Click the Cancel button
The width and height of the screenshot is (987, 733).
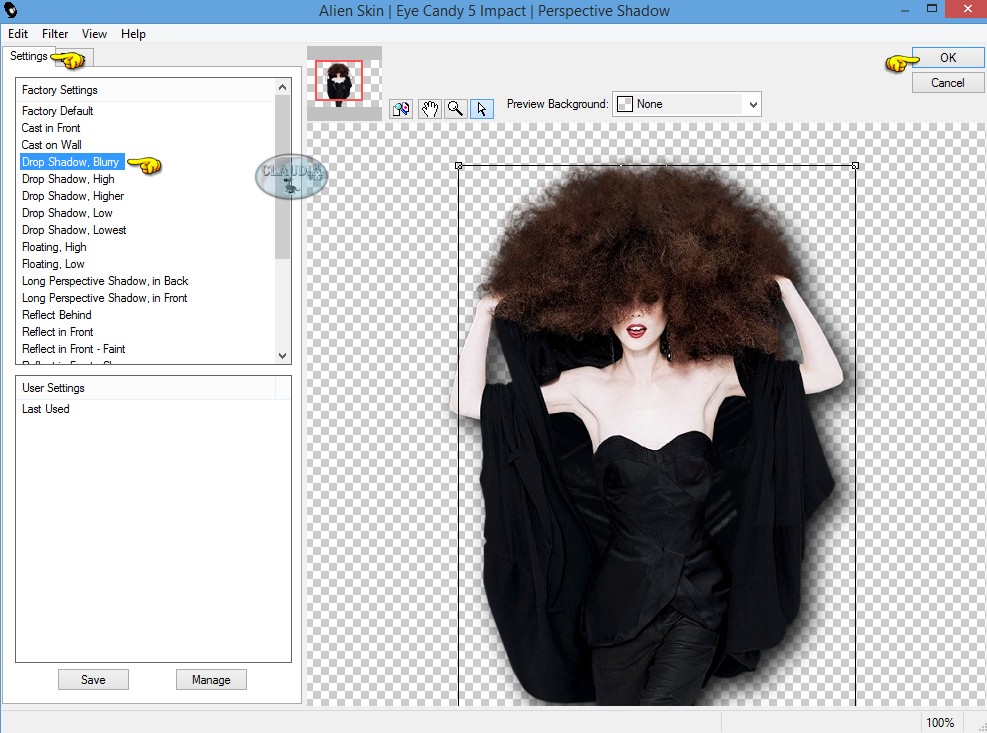point(948,83)
